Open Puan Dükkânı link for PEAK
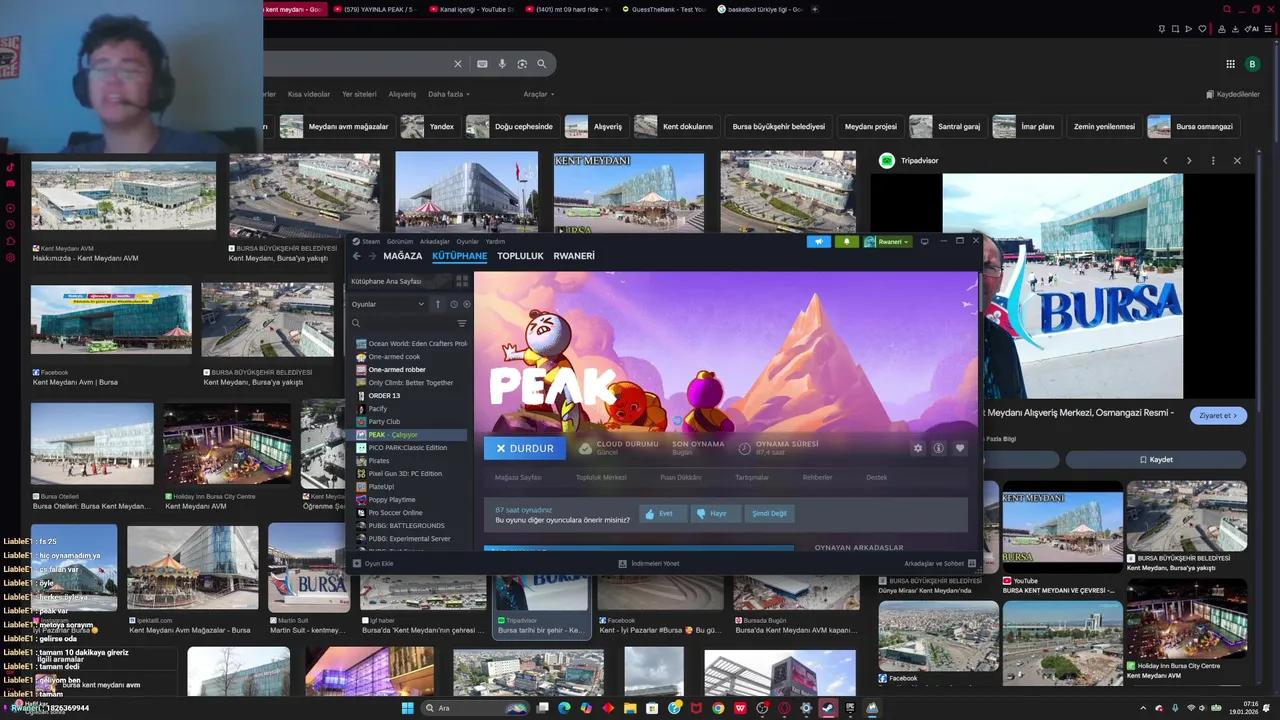The height and width of the screenshot is (720, 1280). pos(681,477)
